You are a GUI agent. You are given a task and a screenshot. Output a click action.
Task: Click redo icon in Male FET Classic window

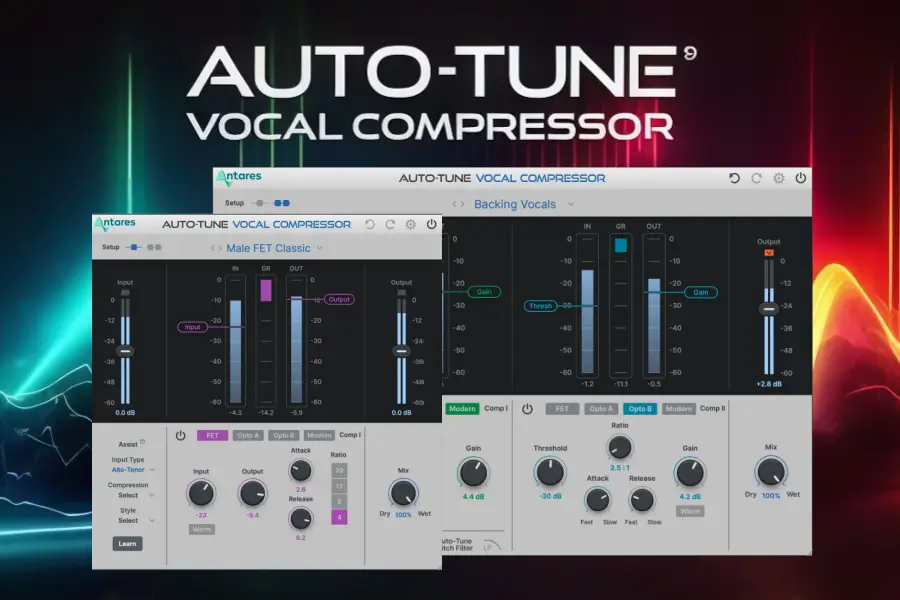click(x=390, y=224)
